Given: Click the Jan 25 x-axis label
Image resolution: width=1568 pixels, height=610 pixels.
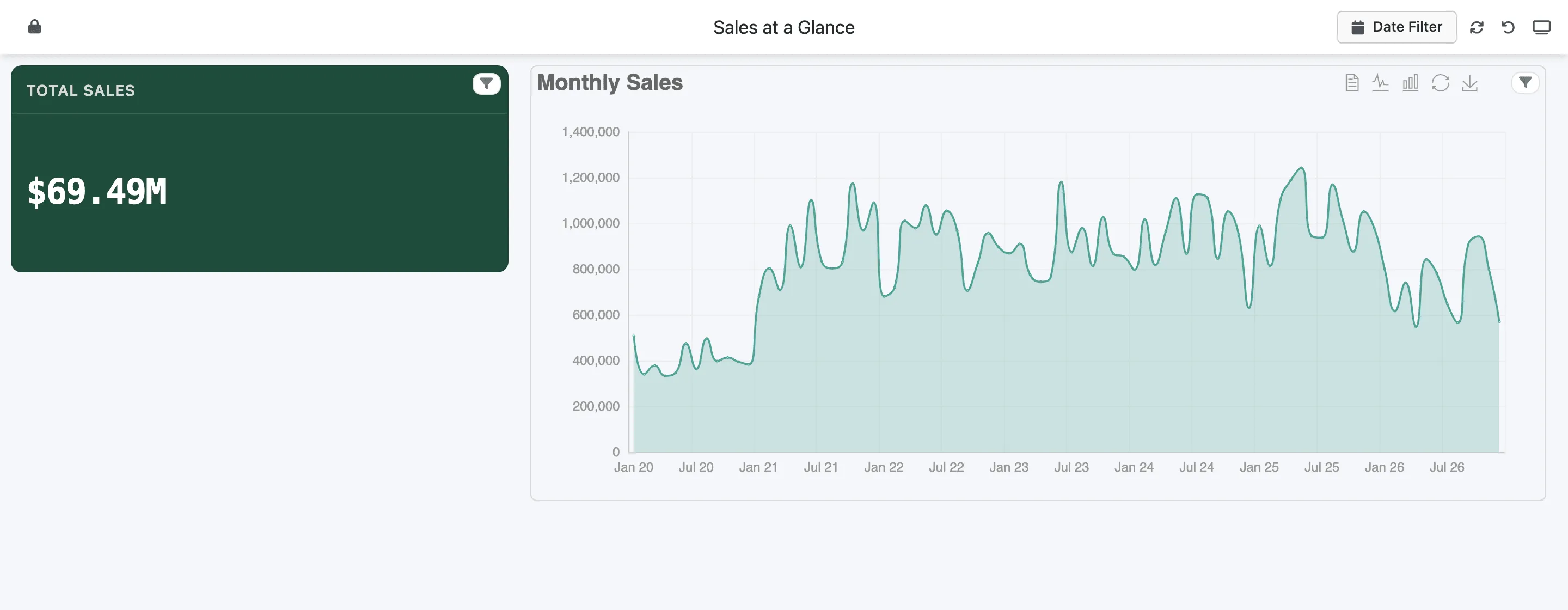Looking at the screenshot, I should [x=1259, y=467].
